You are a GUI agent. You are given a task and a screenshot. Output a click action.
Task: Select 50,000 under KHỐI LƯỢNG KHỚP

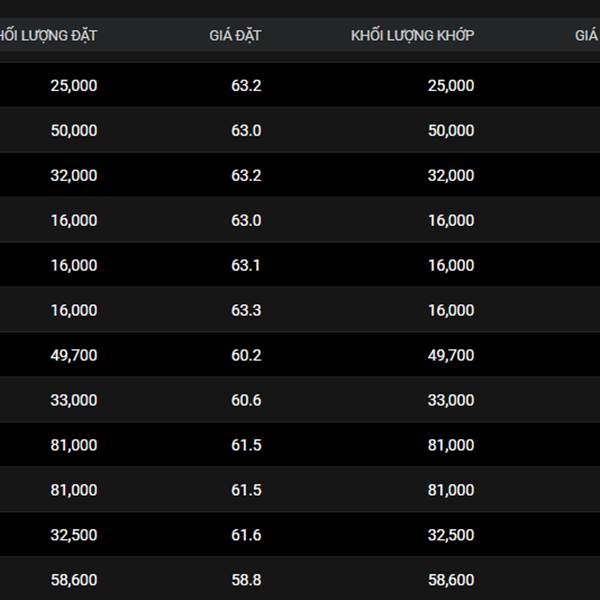pyautogui.click(x=451, y=130)
